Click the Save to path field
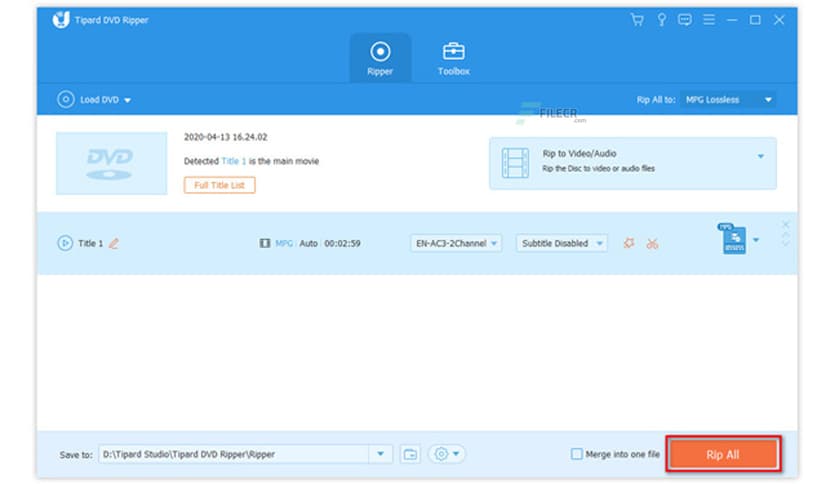Image resolution: width=836 pixels, height=484 pixels. pos(234,454)
